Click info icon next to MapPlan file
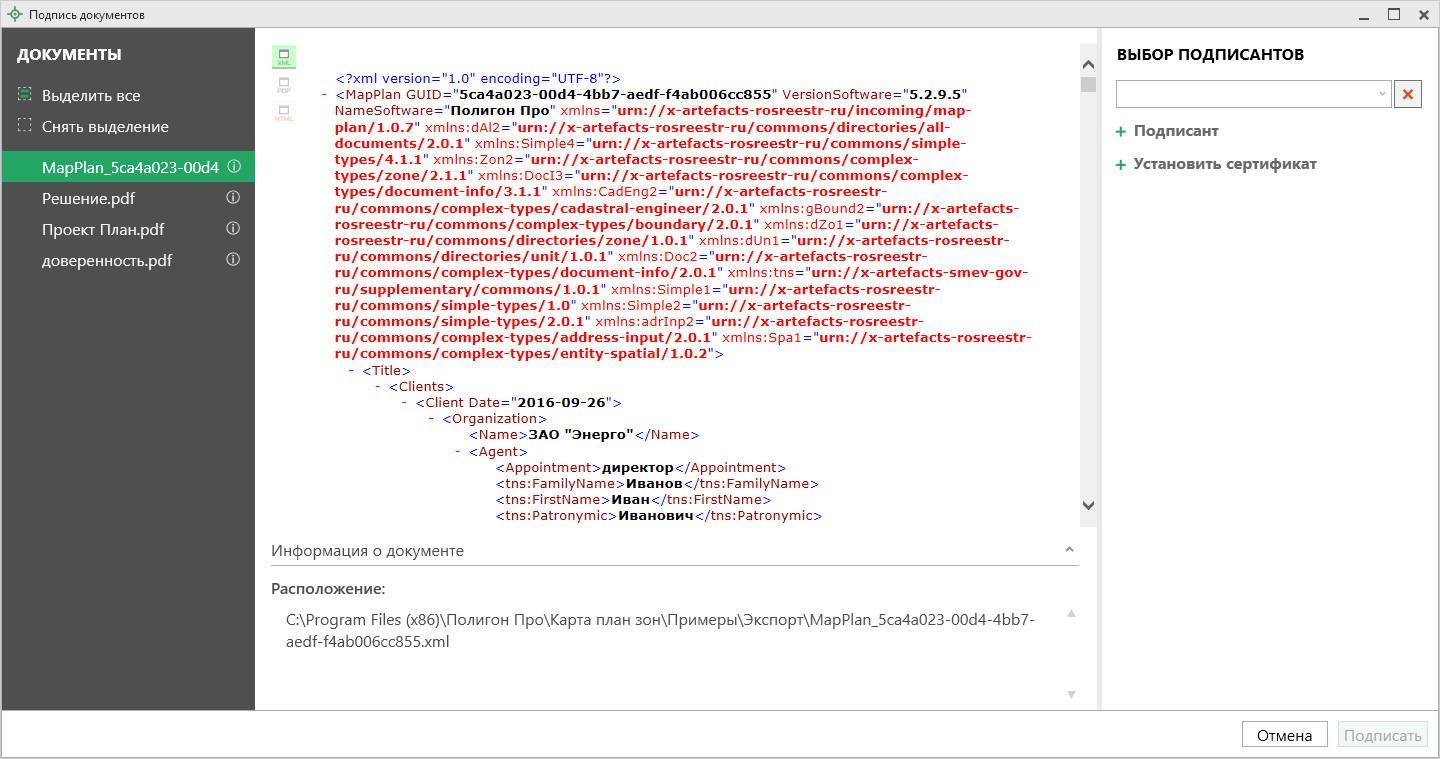This screenshot has height=759, width=1440. tap(233, 167)
